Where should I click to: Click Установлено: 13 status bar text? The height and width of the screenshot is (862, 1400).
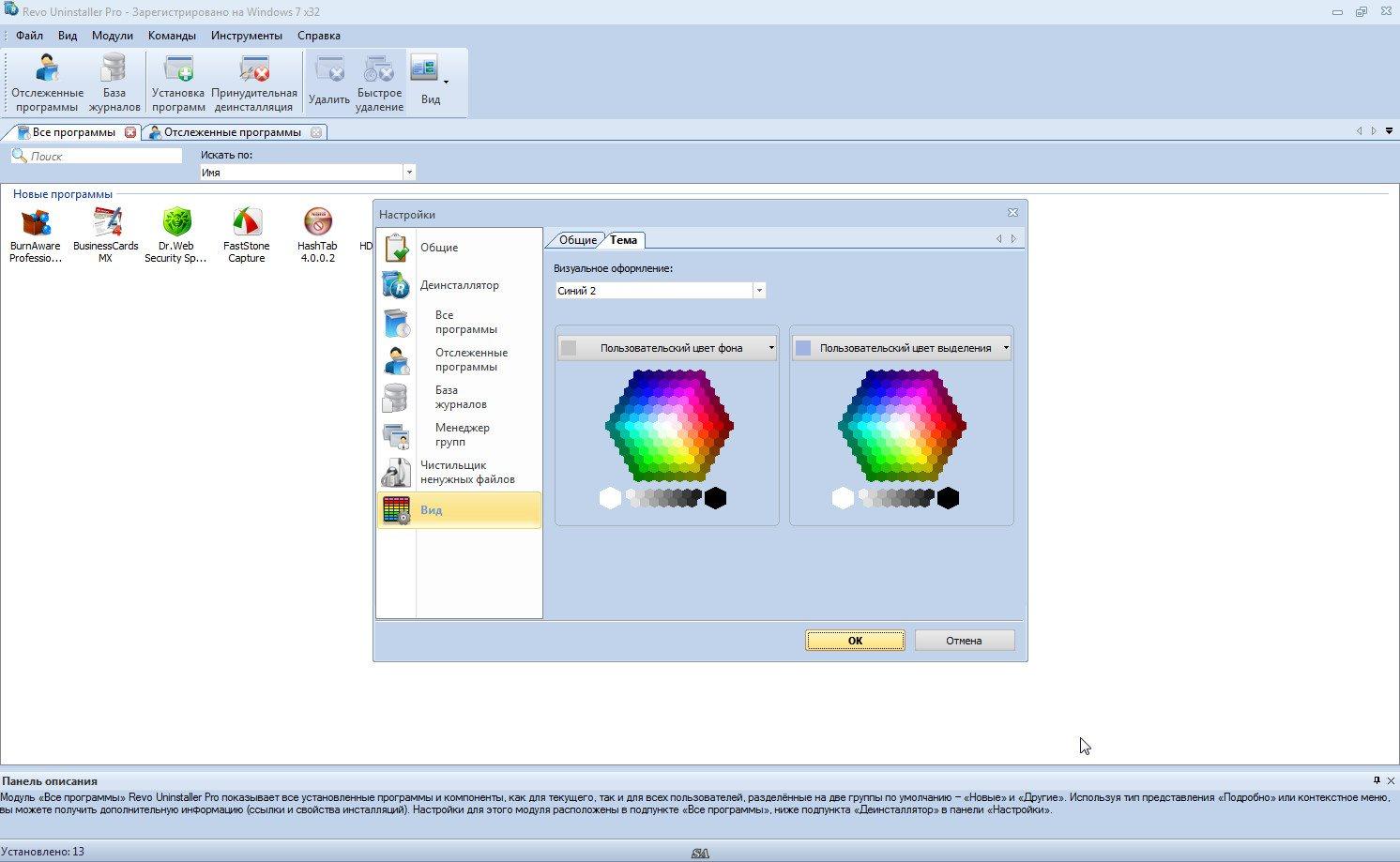(x=42, y=852)
